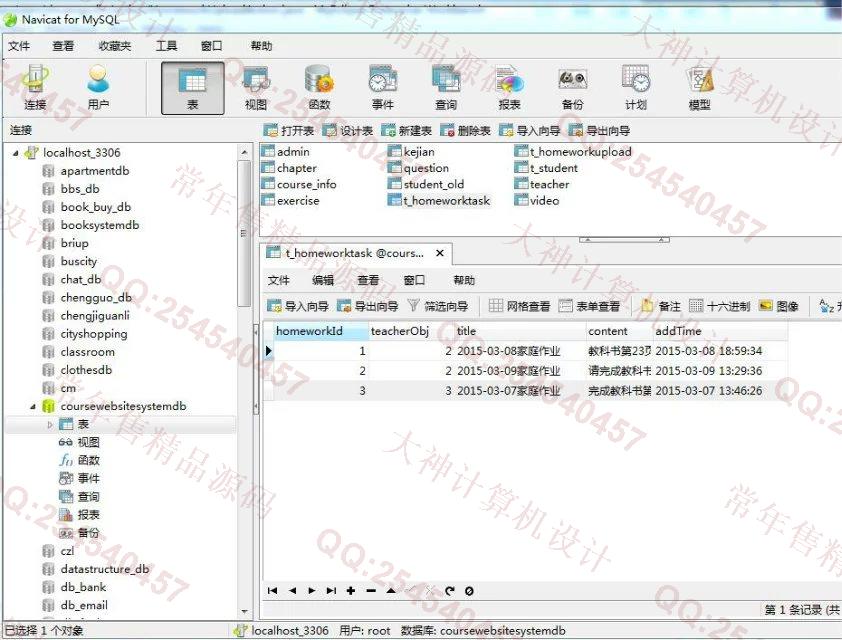Select the 事件 (Event) toolbar icon

click(x=383, y=88)
